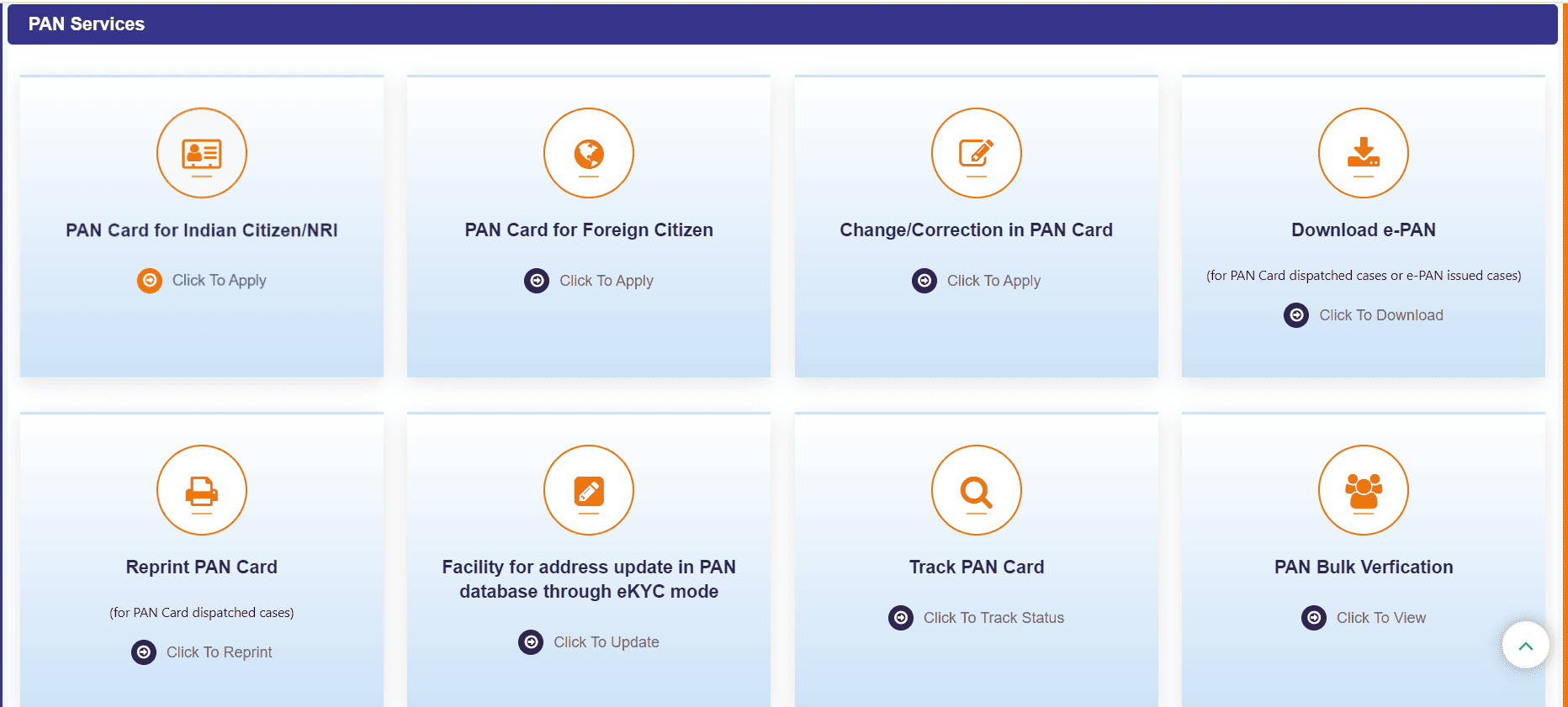Open the Click To View link

(x=1380, y=618)
